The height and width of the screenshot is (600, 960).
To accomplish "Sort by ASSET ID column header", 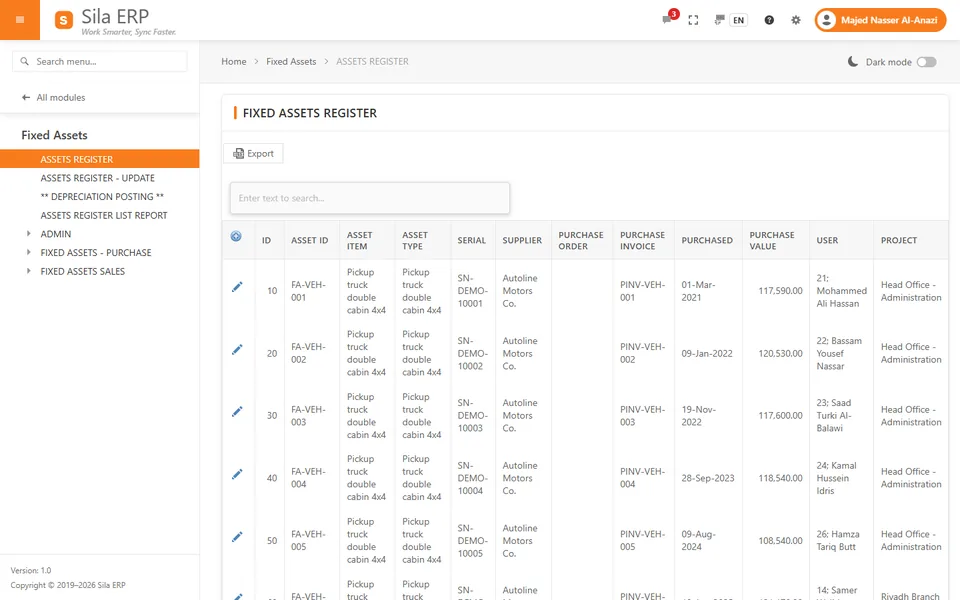I will click(x=310, y=241).
